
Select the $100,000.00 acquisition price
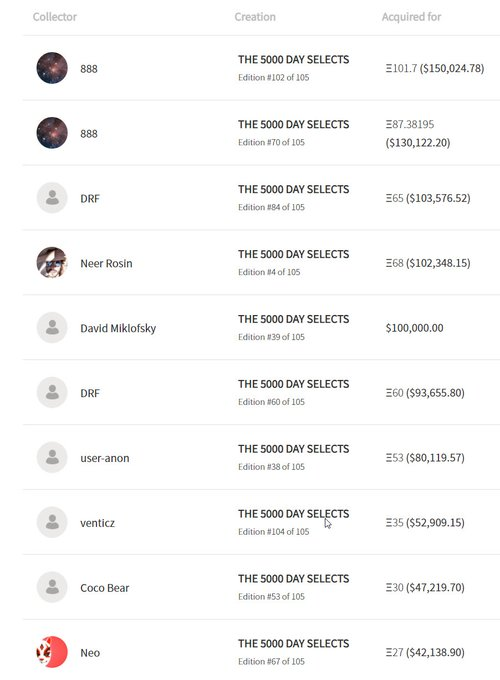tap(414, 328)
